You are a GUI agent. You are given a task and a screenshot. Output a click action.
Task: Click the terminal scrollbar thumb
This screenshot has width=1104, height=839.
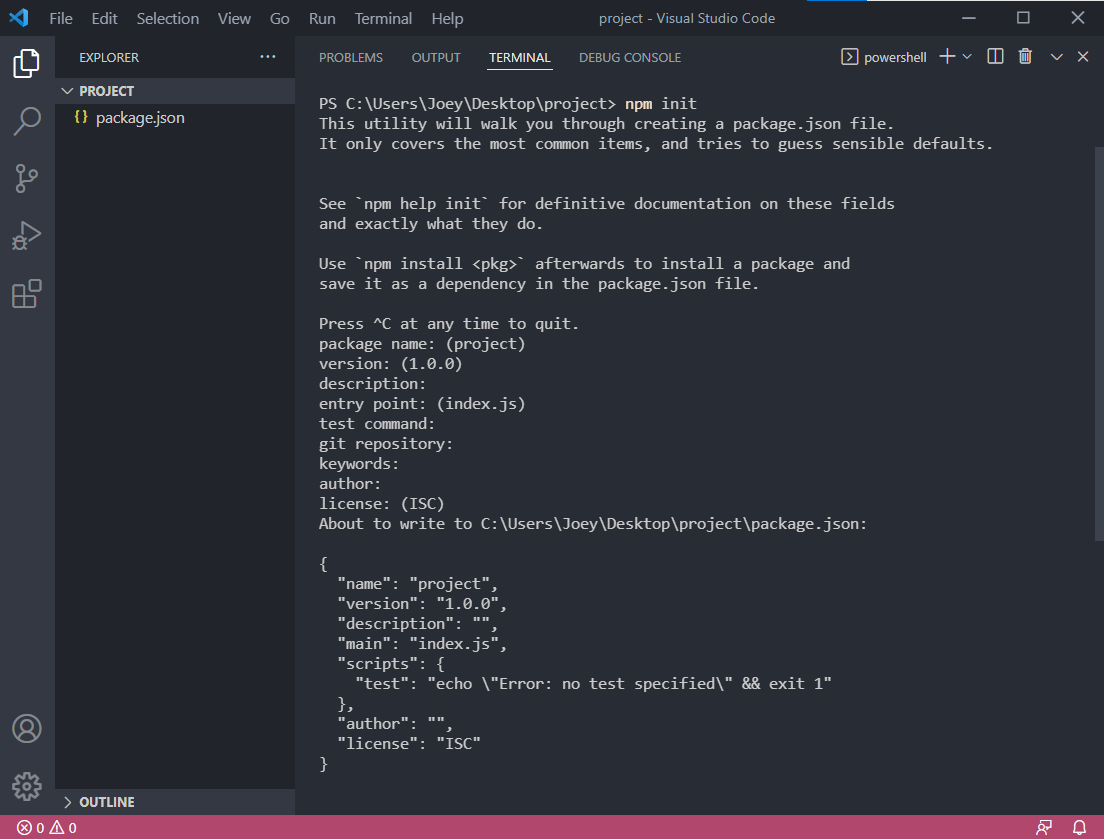(x=1099, y=343)
